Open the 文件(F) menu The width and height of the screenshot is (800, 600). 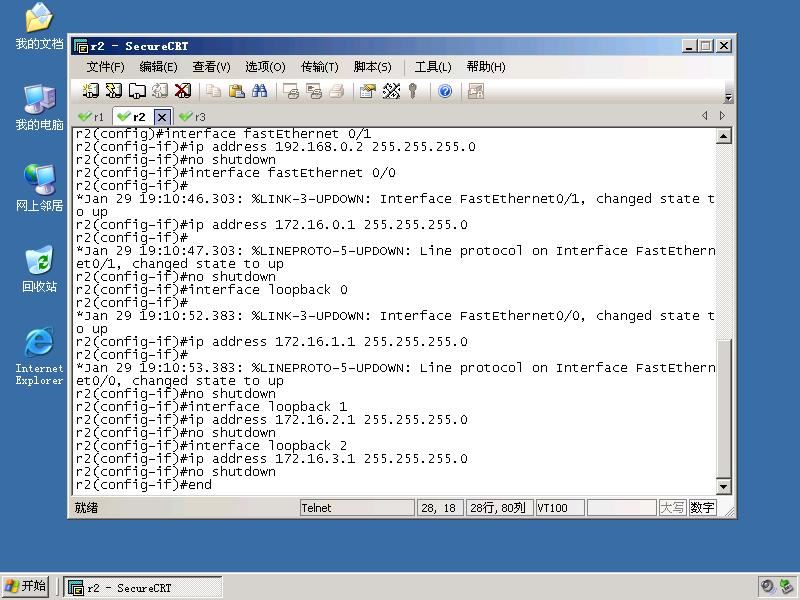tap(105, 67)
